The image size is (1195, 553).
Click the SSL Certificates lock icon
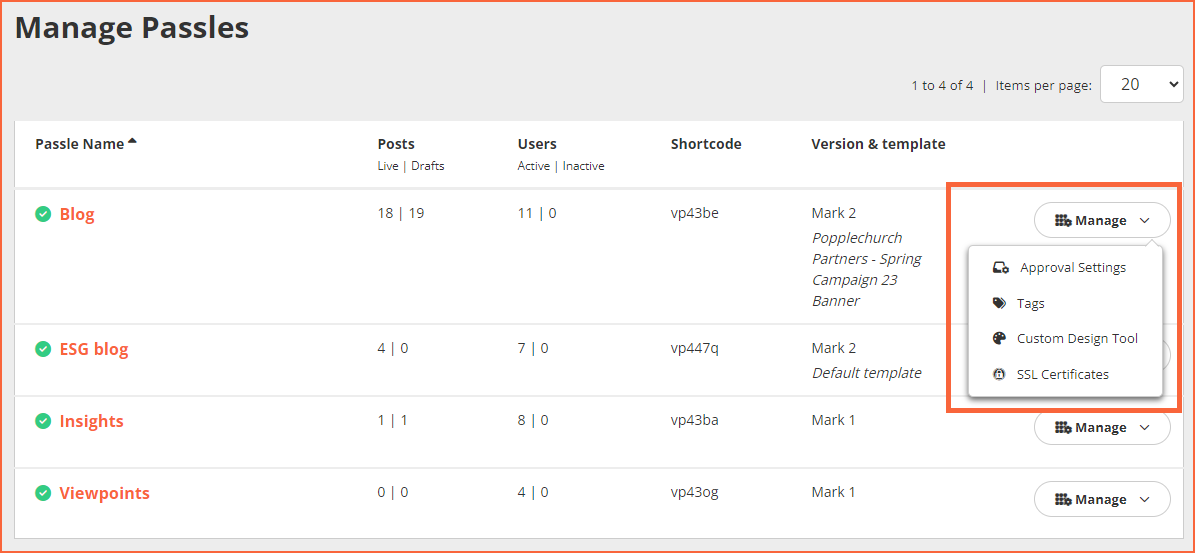[x=999, y=374]
